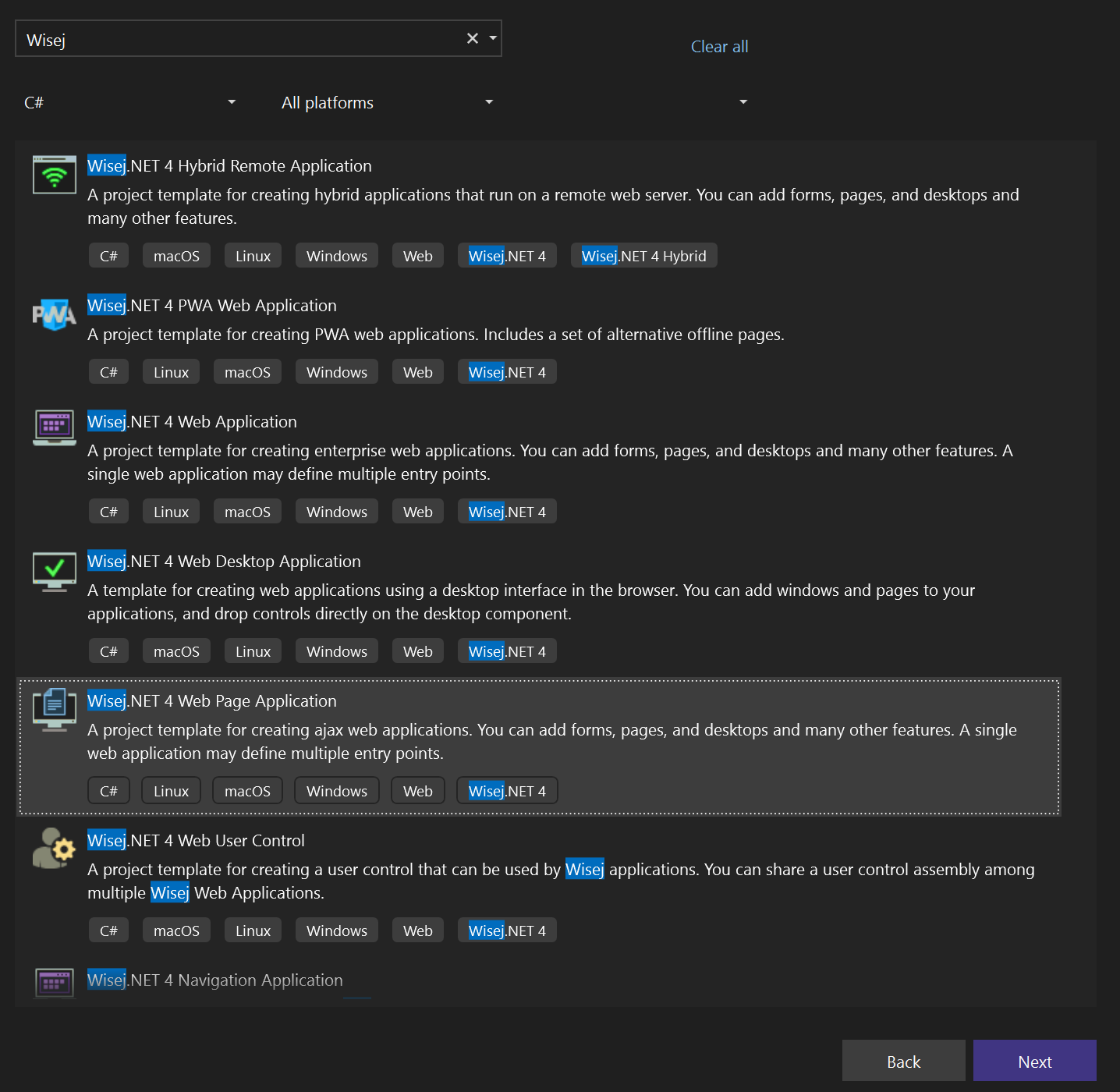Click the enterprise web applications description
Viewport: 1120px width, 1092px height.
point(550,463)
